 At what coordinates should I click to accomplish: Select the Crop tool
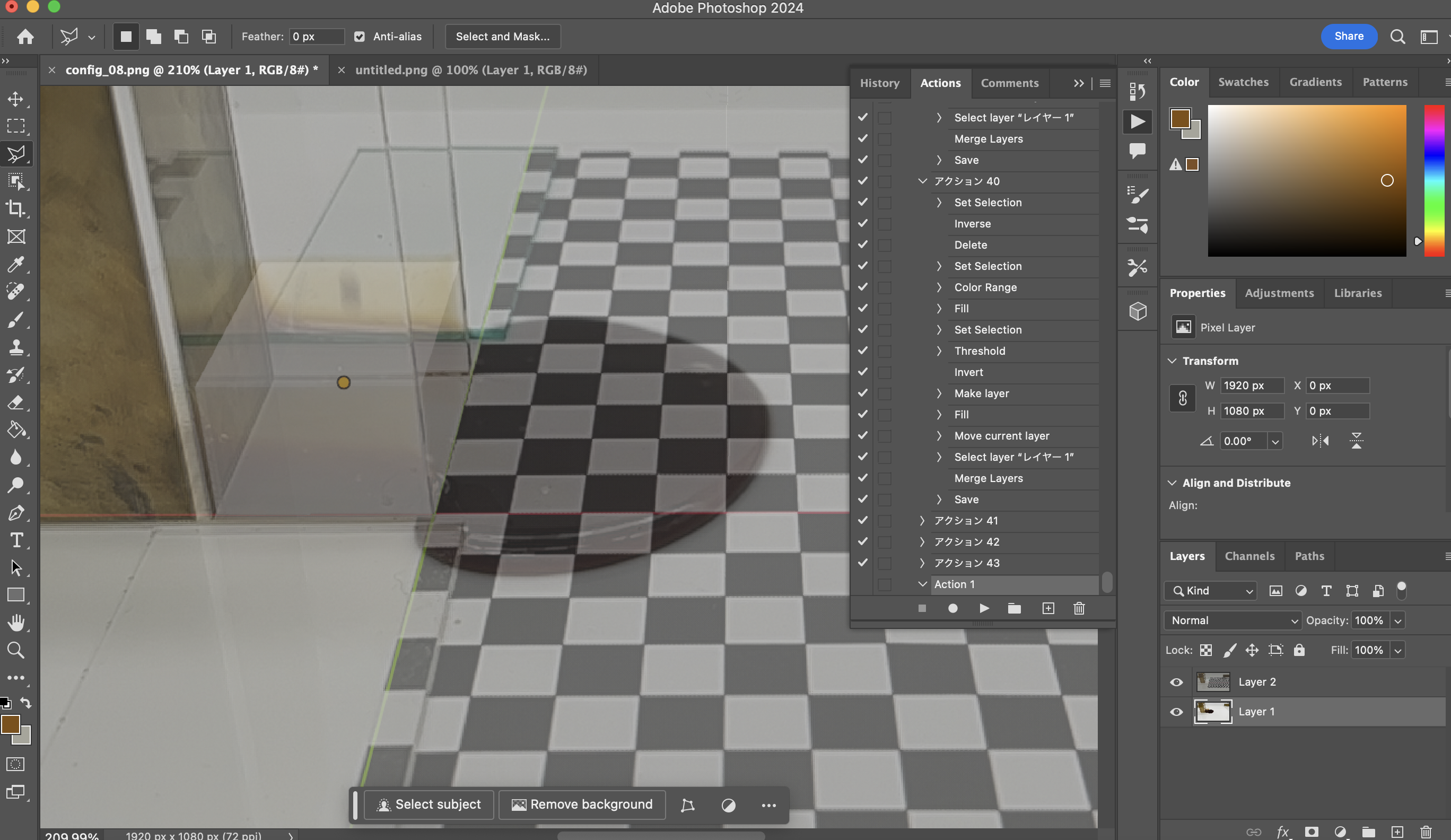[15, 209]
